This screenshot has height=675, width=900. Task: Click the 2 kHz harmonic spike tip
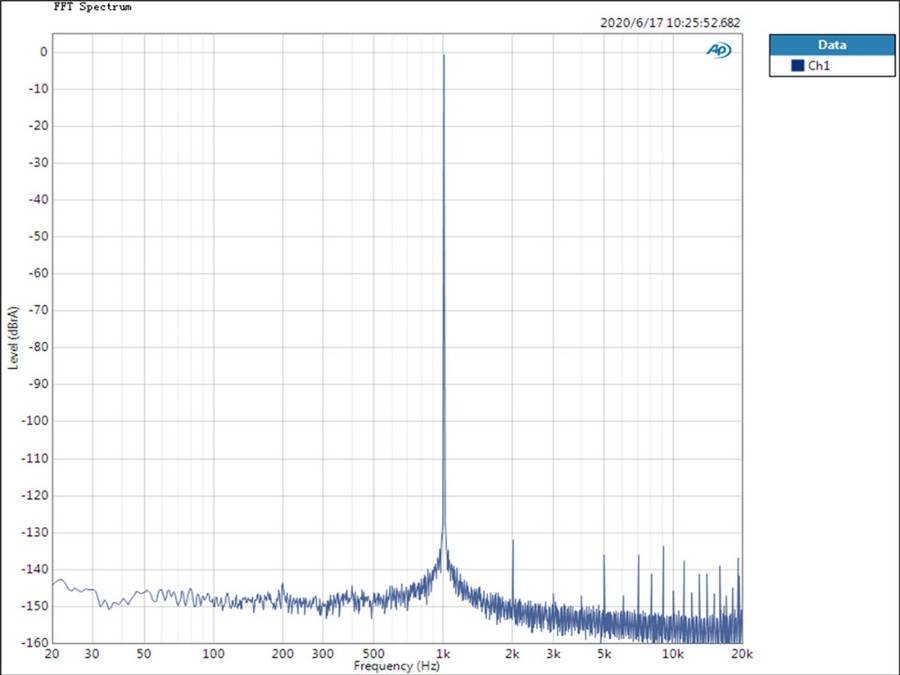coord(513,541)
